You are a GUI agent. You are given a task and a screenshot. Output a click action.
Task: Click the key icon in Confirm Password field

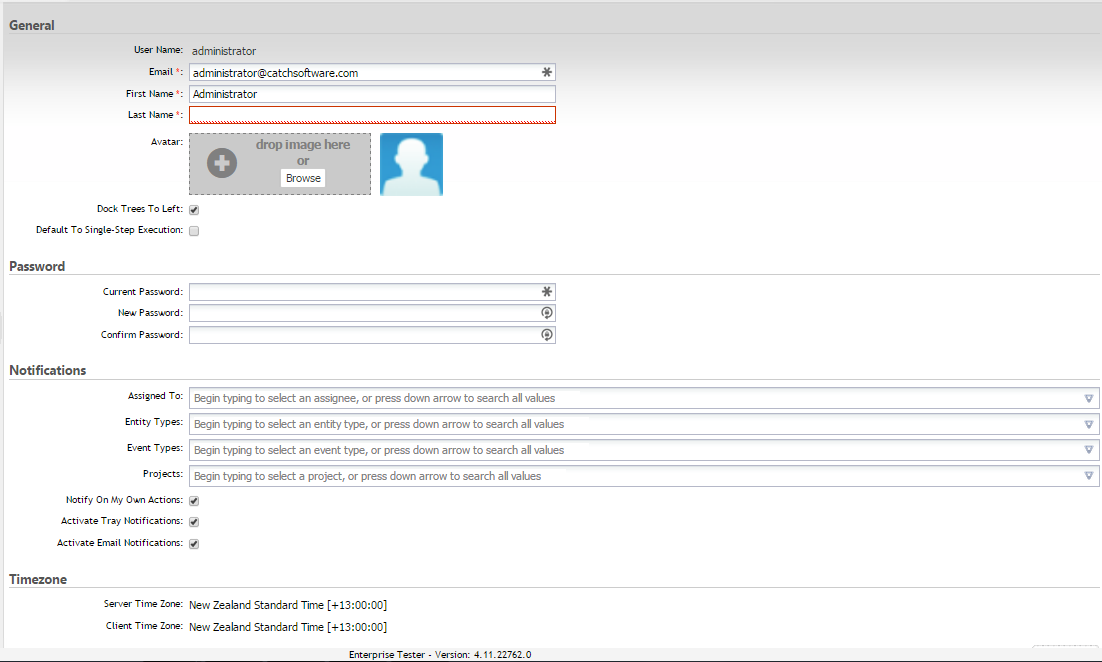coord(546,335)
